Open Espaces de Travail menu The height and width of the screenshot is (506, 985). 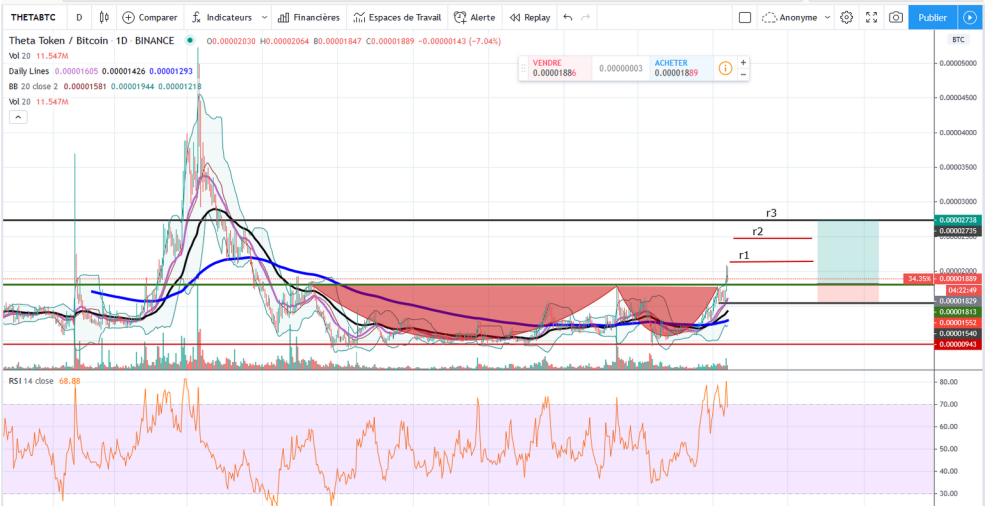[x=397, y=18]
